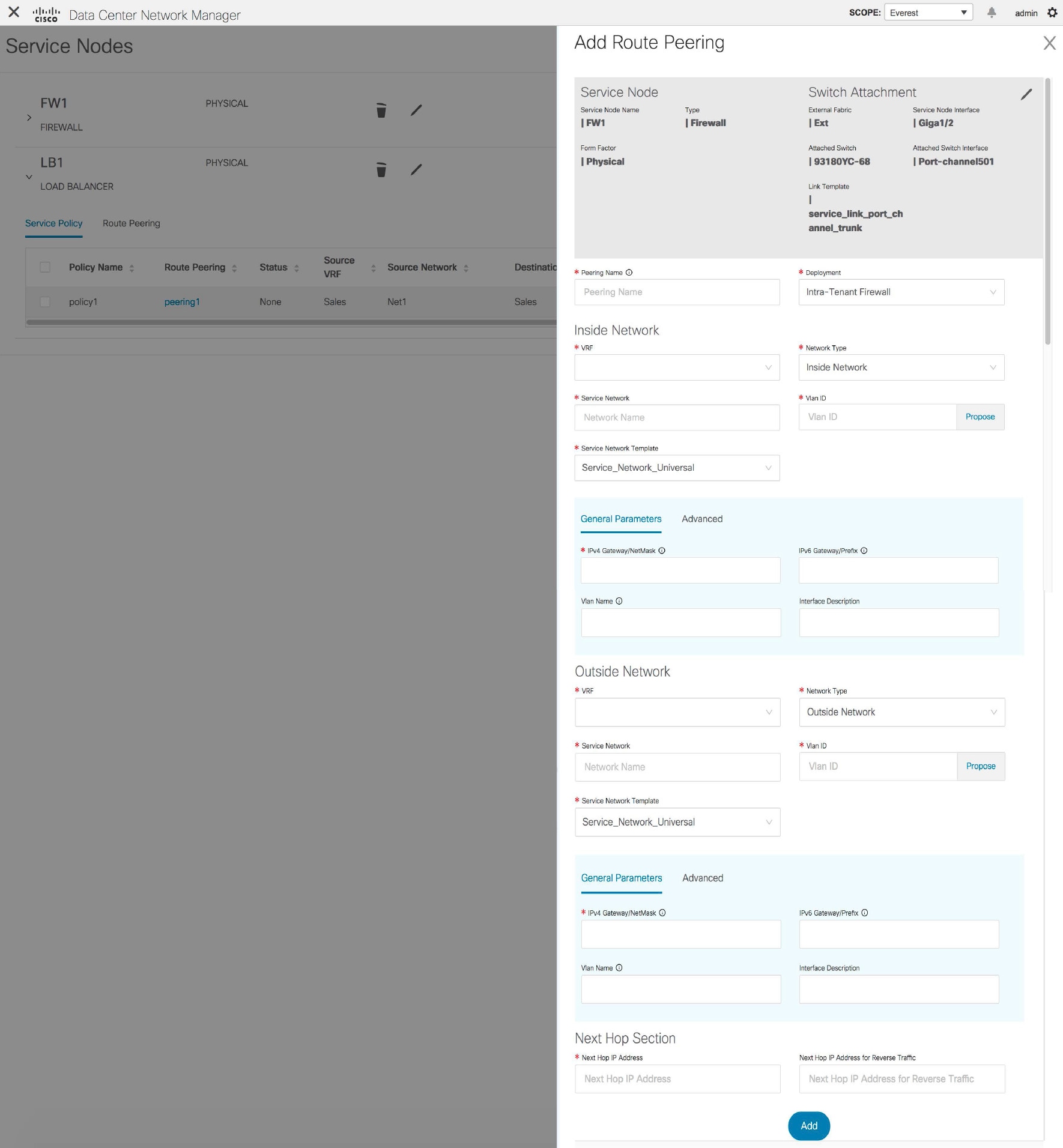Click the Add Route Peering panel vertical scrollbar
The height and width of the screenshot is (1148, 1063).
pyautogui.click(x=1048, y=211)
